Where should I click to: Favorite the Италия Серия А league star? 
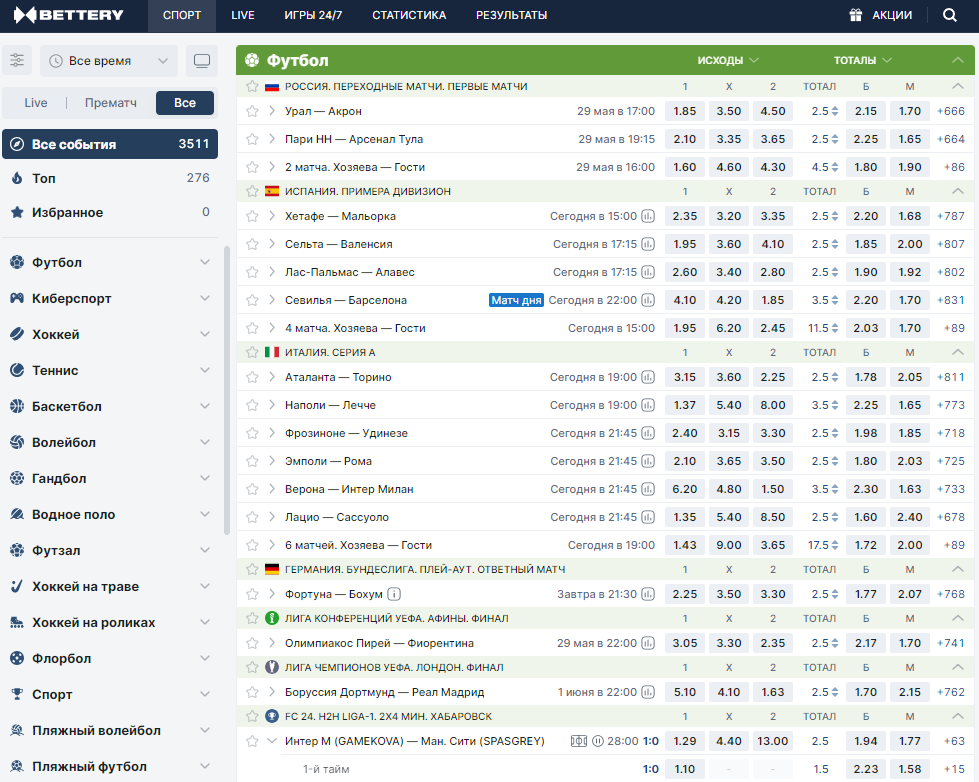pyautogui.click(x=252, y=352)
